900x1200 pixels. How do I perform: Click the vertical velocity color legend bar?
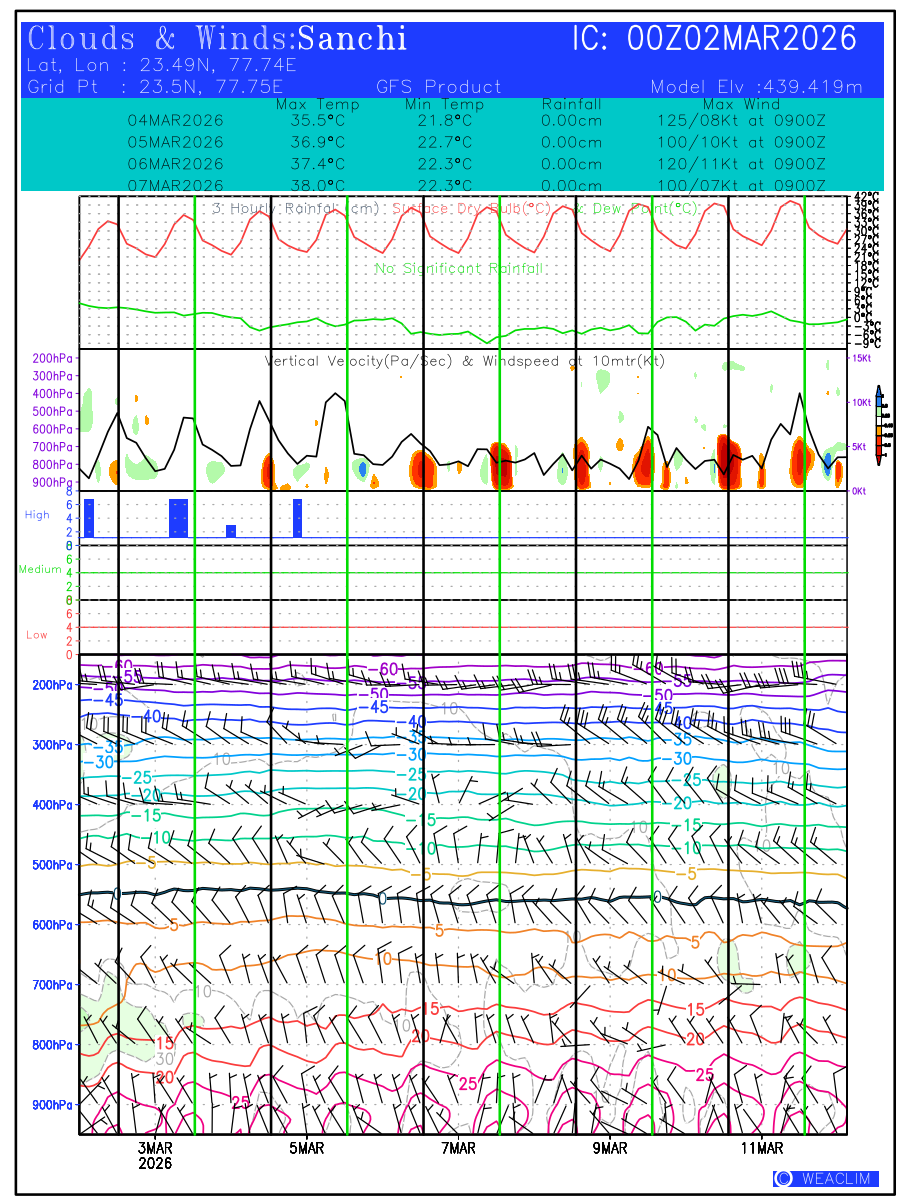[x=878, y=425]
